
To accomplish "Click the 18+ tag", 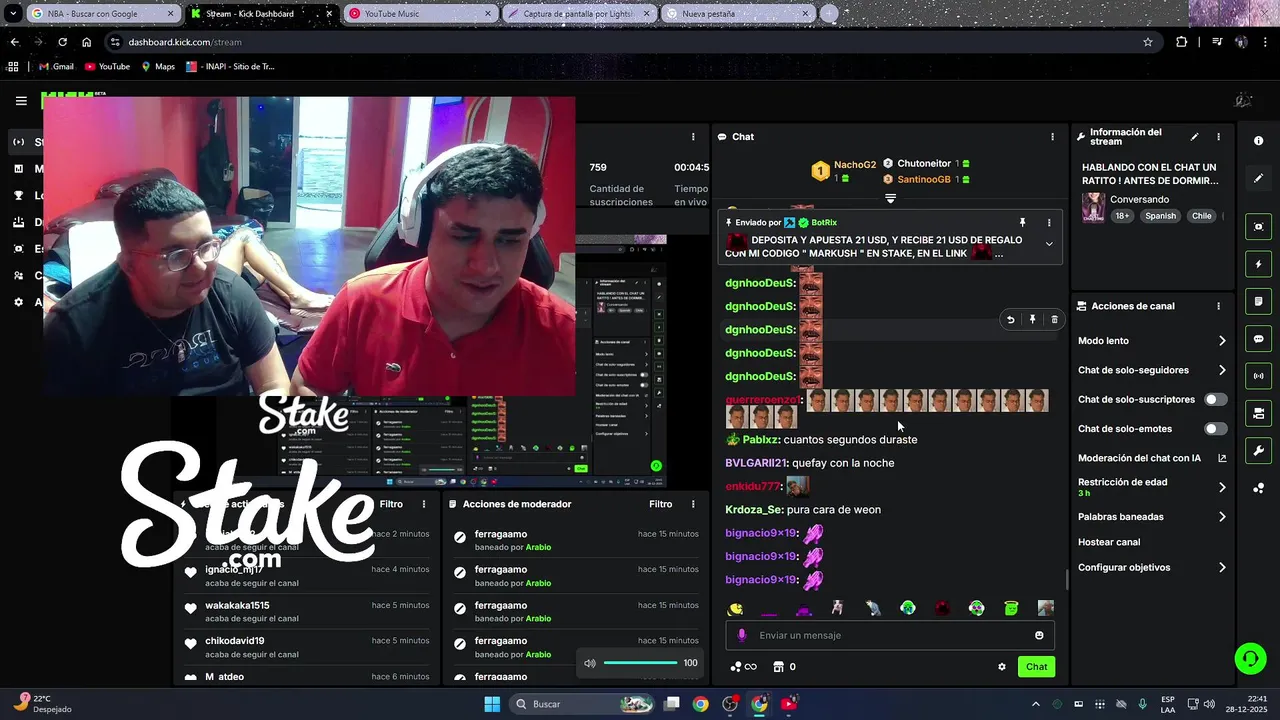I will pyautogui.click(x=1122, y=216).
